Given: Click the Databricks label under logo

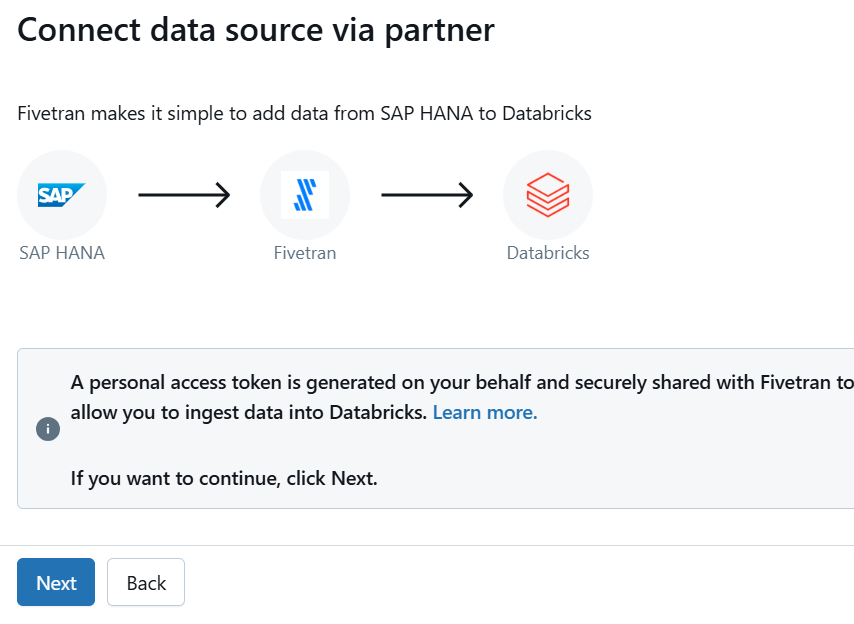Looking at the screenshot, I should 548,253.
